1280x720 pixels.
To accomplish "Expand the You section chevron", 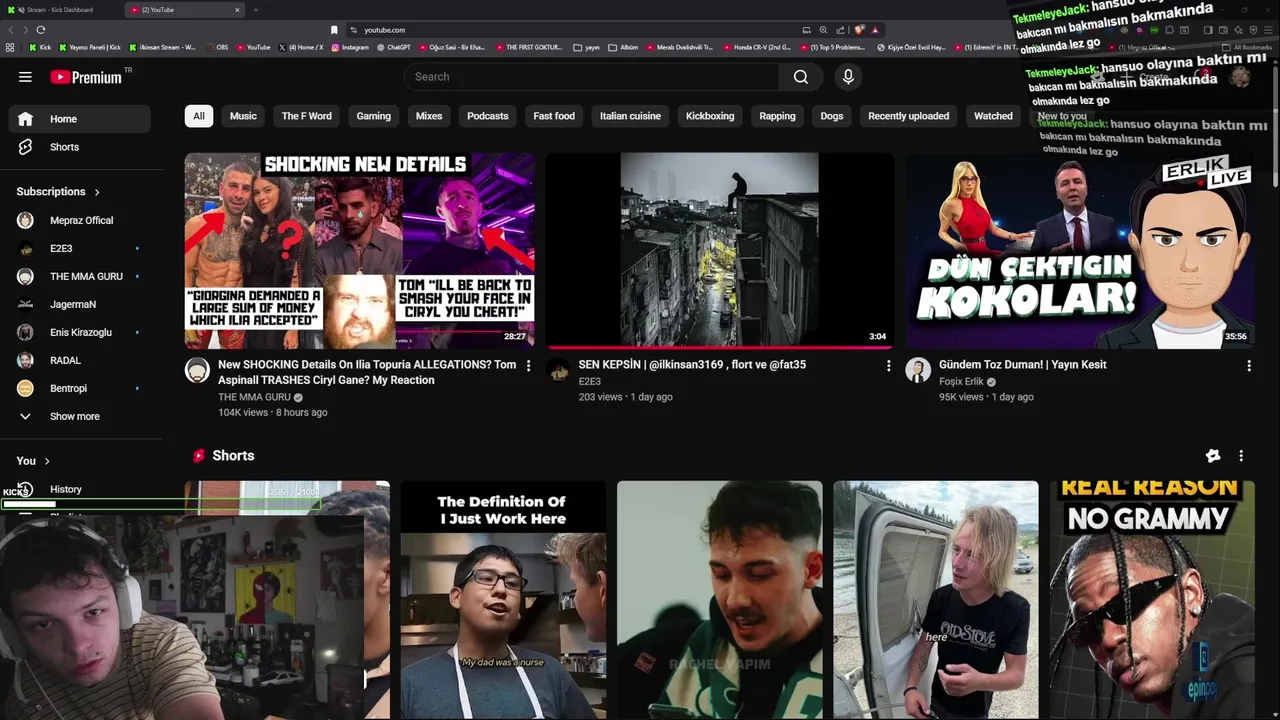I will (46, 461).
